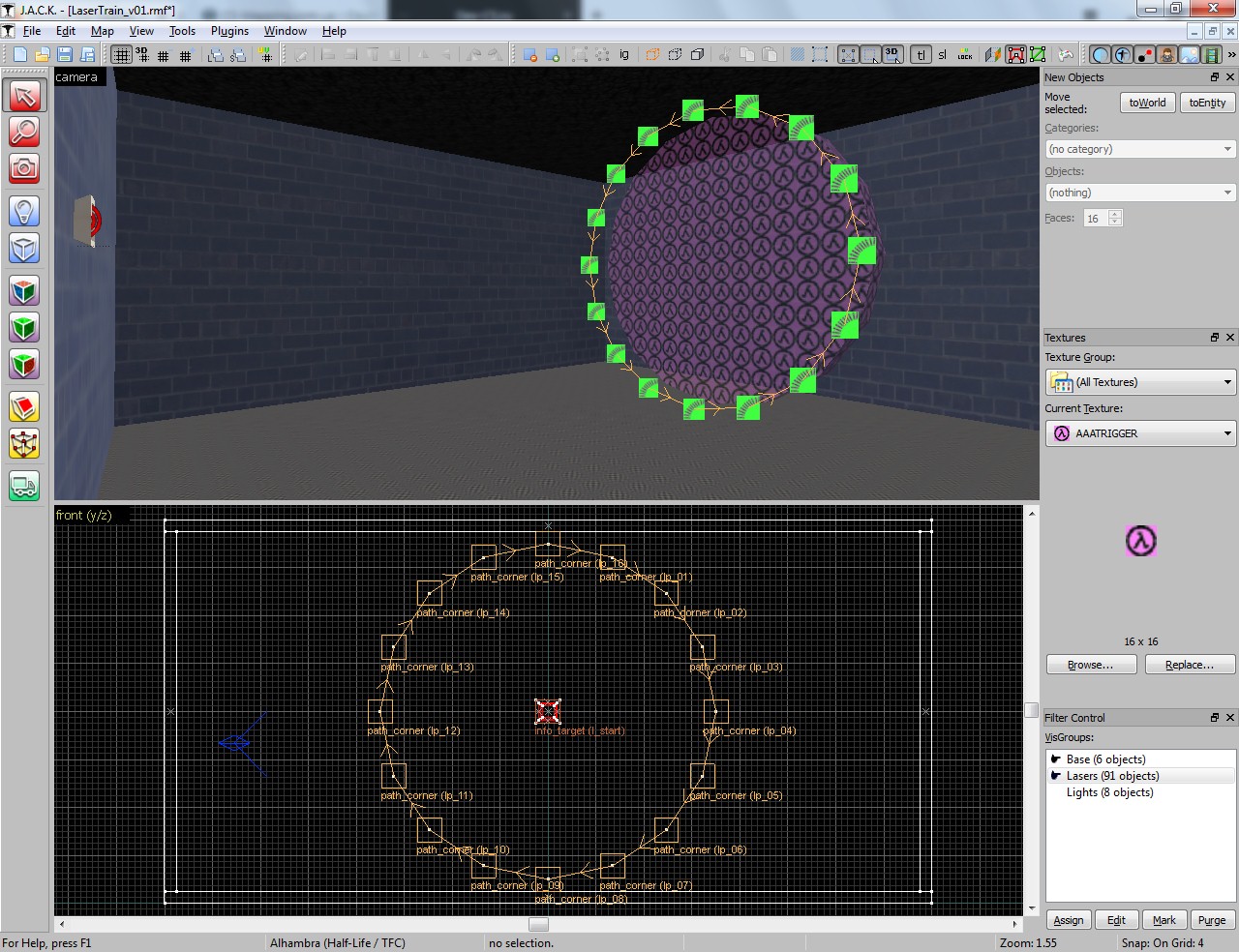Click the blue sphere filter icon
The height and width of the screenshot is (952, 1239).
click(1101, 55)
